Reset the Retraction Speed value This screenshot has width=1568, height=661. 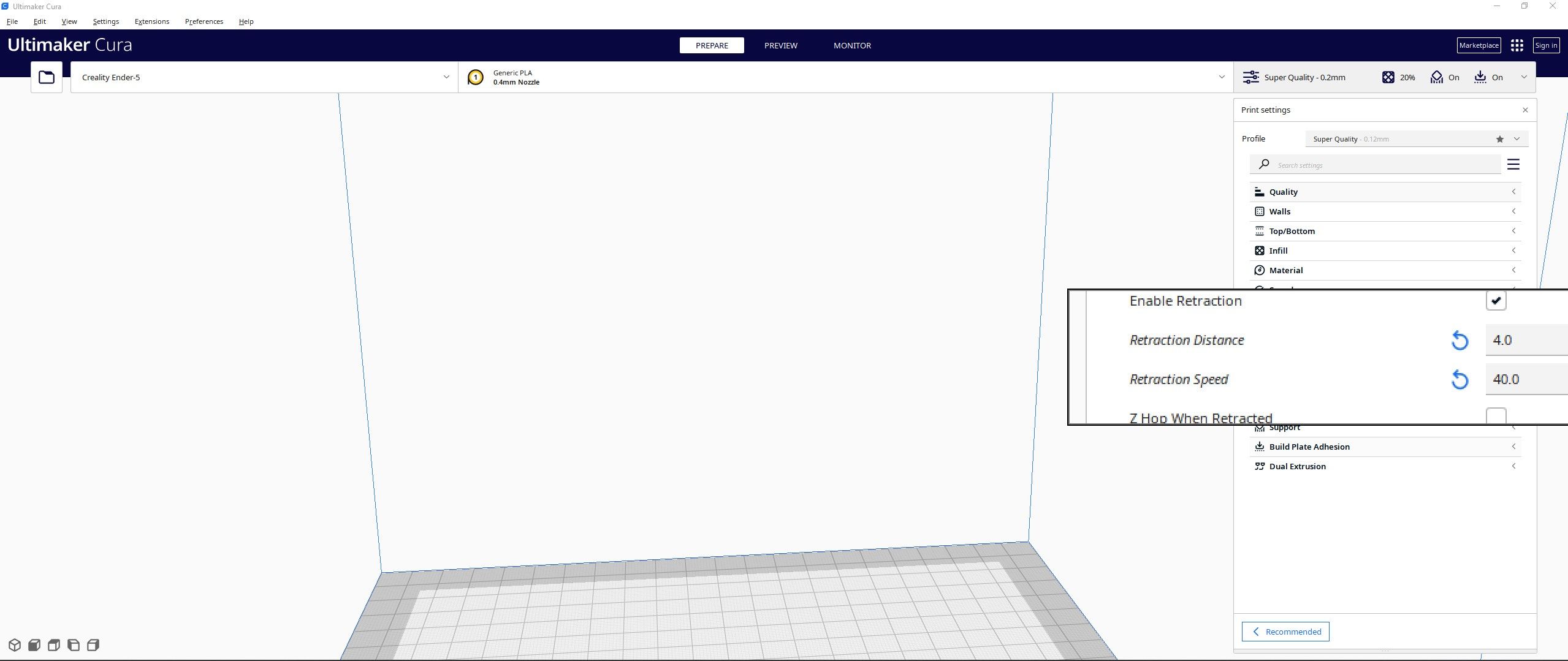coord(1460,380)
